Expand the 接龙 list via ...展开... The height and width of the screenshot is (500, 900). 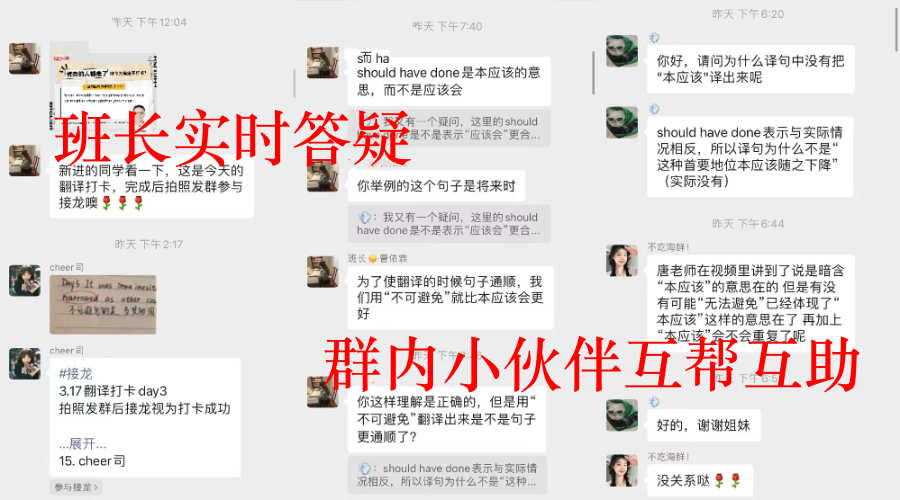coord(82,444)
